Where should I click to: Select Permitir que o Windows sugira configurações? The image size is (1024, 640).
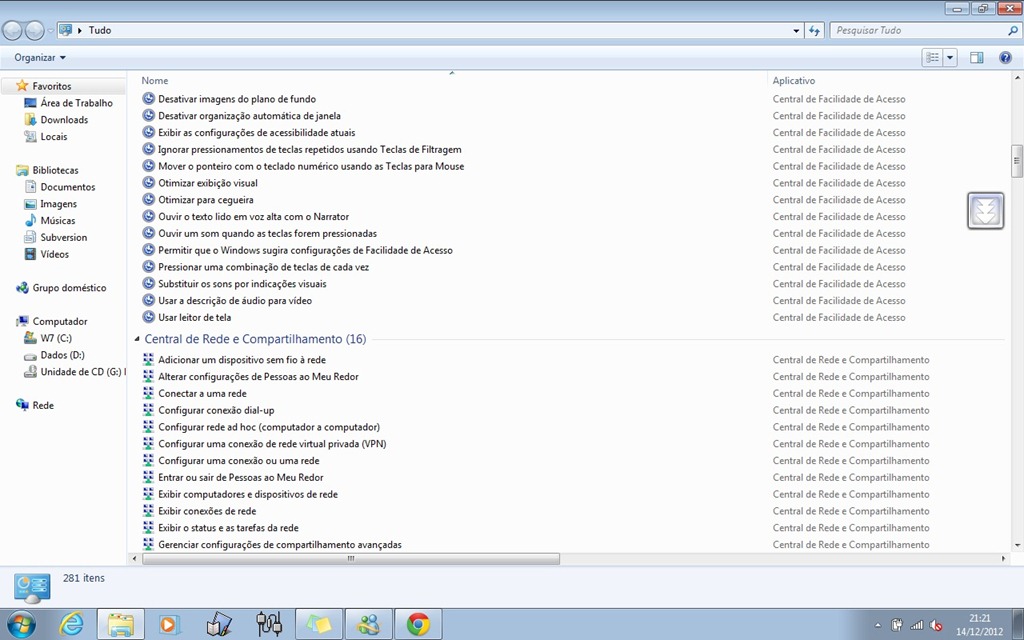pyautogui.click(x=305, y=250)
